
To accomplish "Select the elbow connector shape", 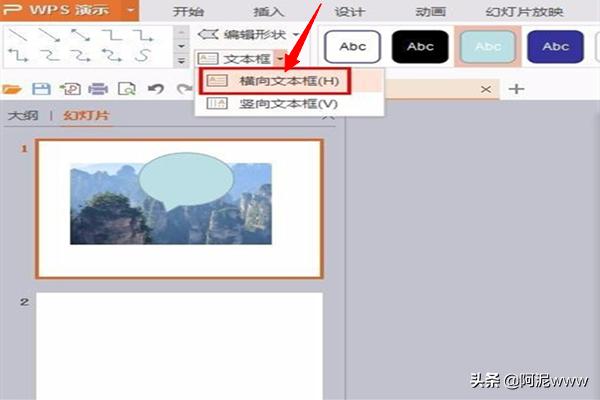I will click(x=112, y=35).
